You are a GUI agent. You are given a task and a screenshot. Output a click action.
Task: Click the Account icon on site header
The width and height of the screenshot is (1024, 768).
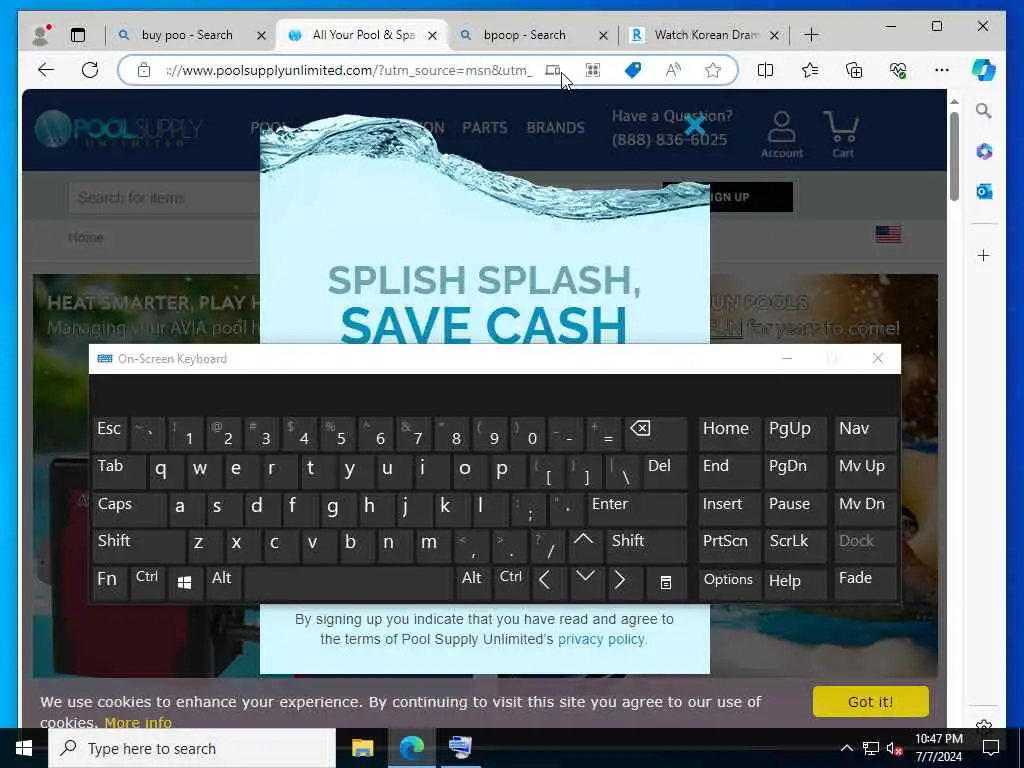click(782, 135)
